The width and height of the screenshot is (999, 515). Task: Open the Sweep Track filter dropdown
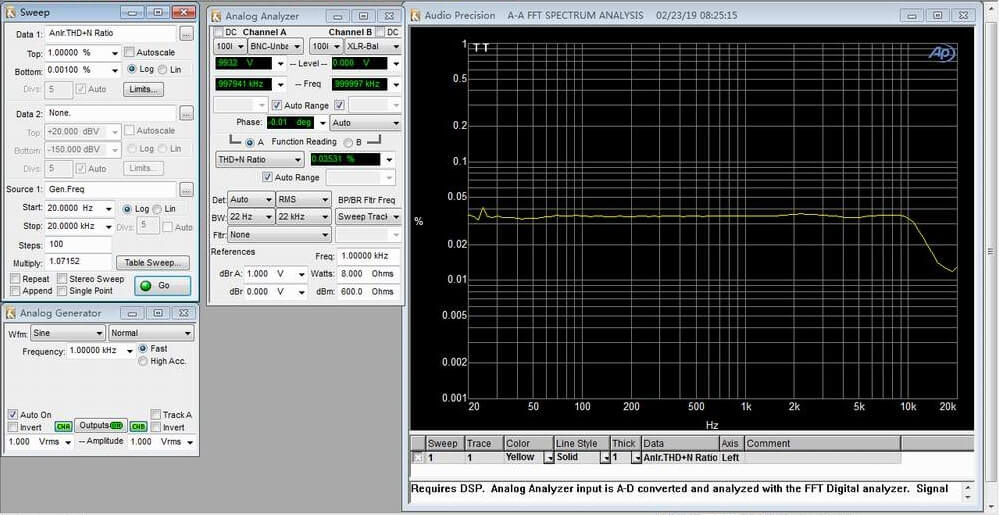click(368, 217)
